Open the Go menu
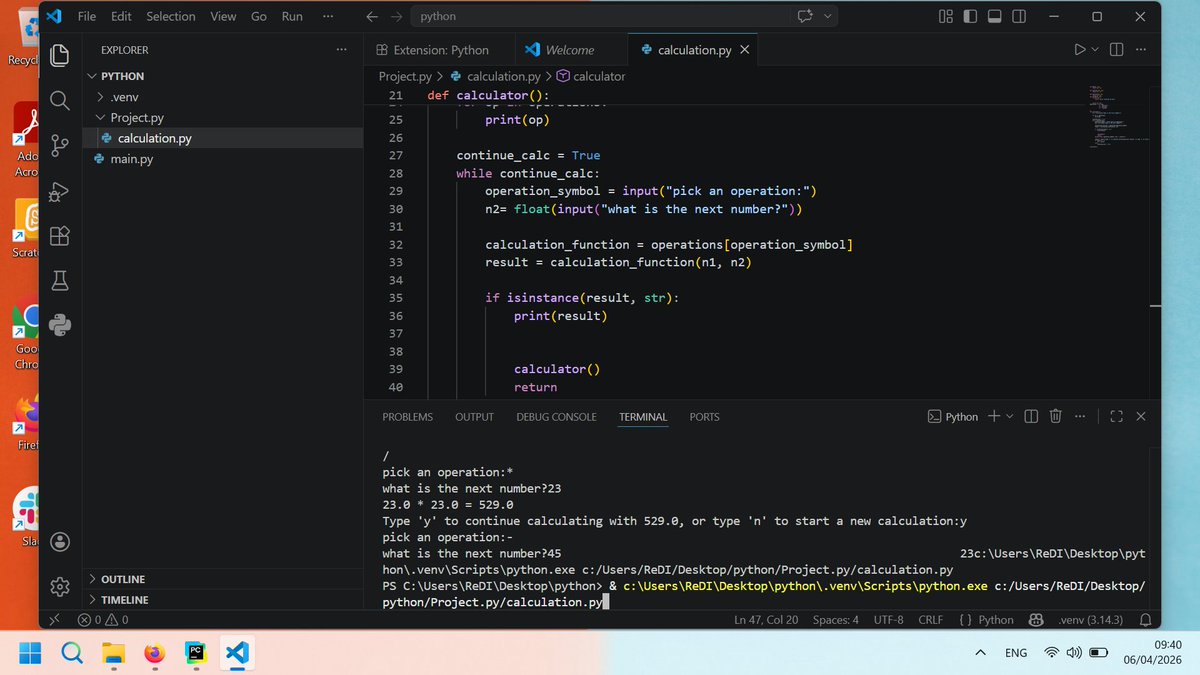Viewport: 1200px width, 675px height. point(259,16)
